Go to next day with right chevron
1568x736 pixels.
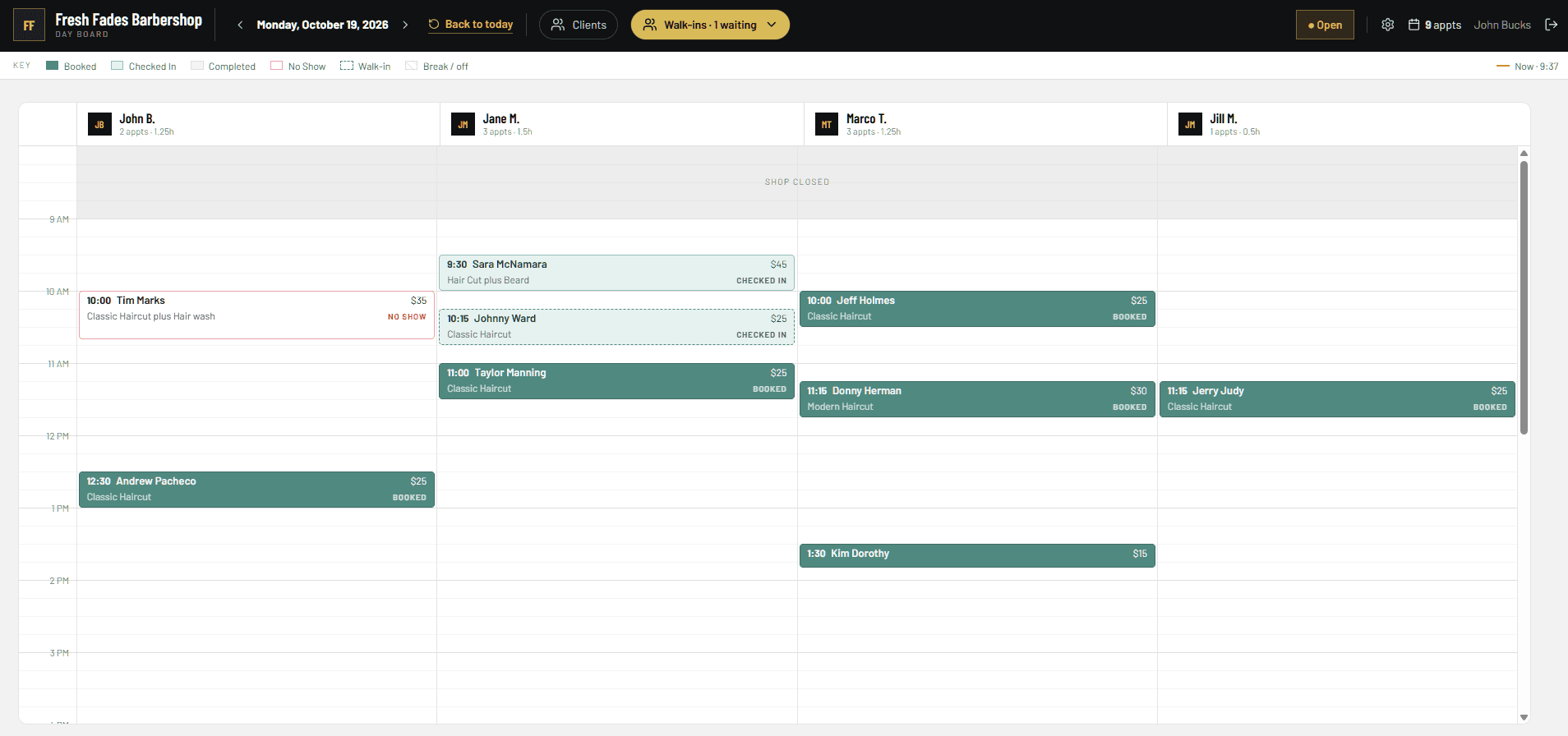point(405,25)
